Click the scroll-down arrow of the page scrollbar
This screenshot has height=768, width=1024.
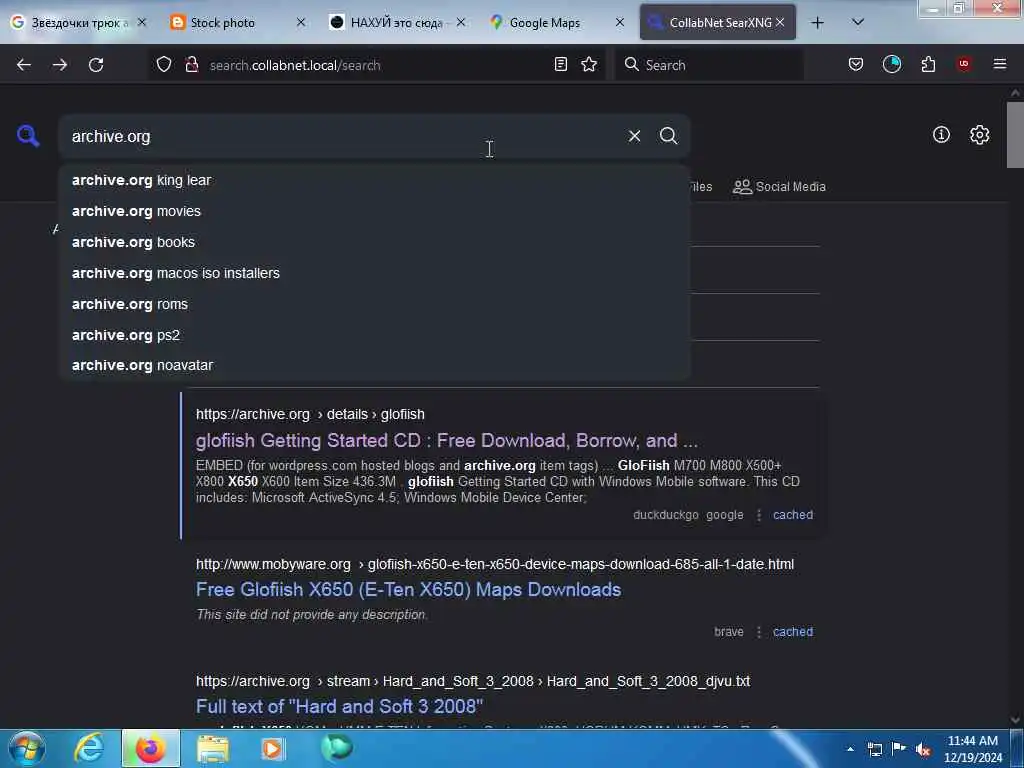[1015, 720]
